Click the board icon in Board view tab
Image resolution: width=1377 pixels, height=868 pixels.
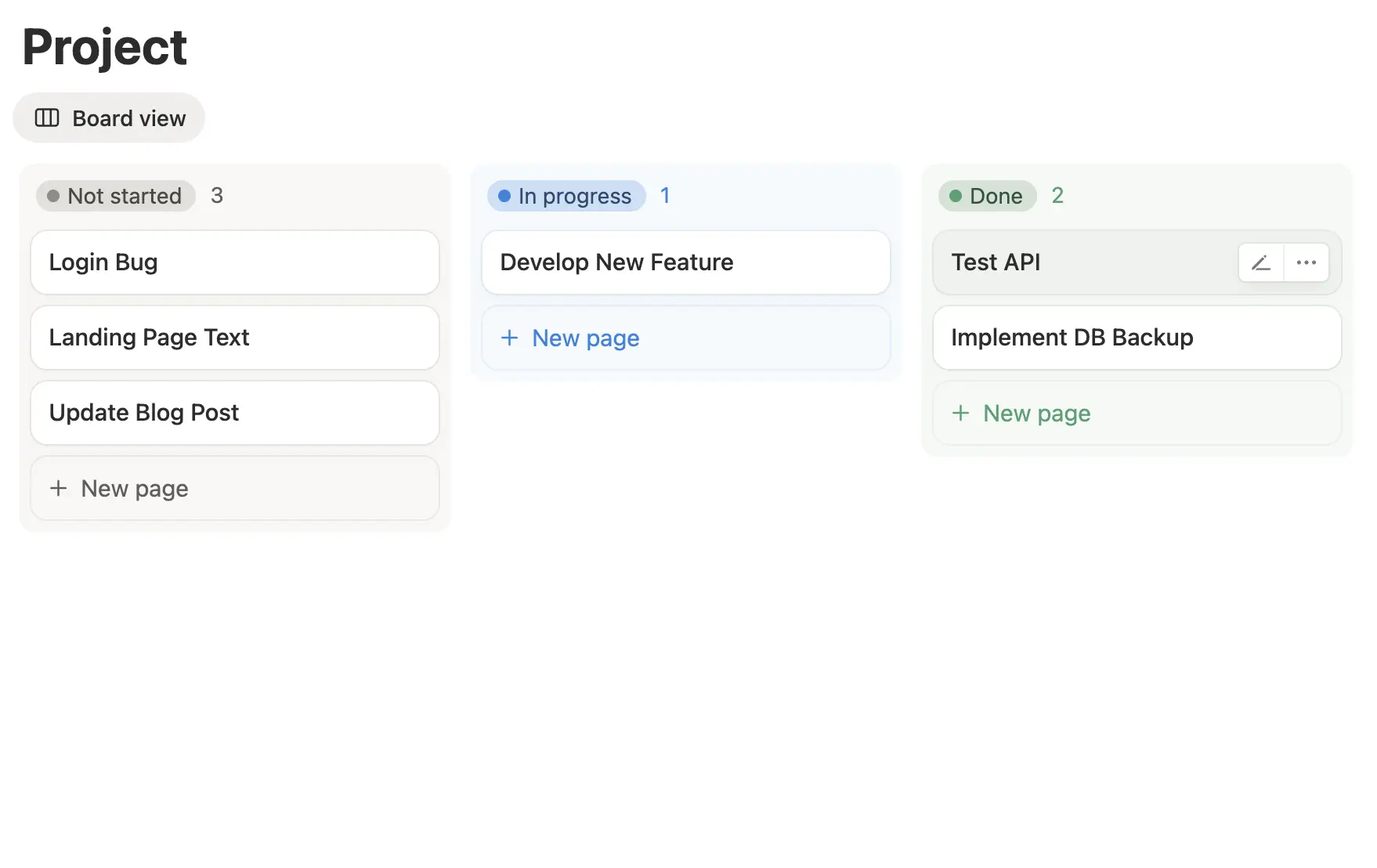point(47,118)
